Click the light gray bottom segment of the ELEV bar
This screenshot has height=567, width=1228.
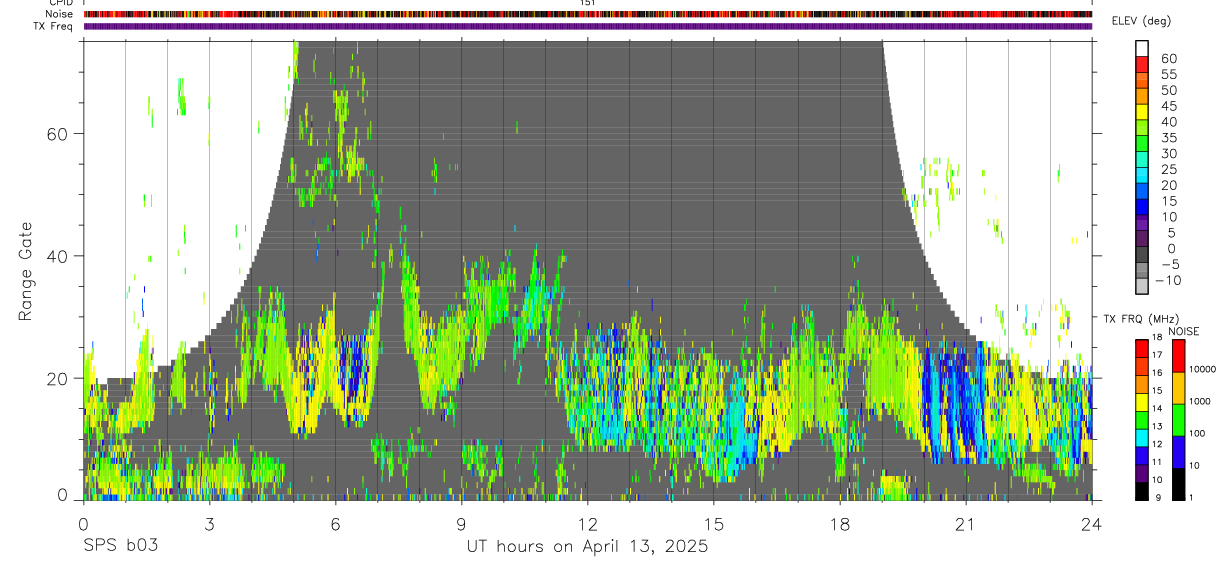[x=1142, y=287]
